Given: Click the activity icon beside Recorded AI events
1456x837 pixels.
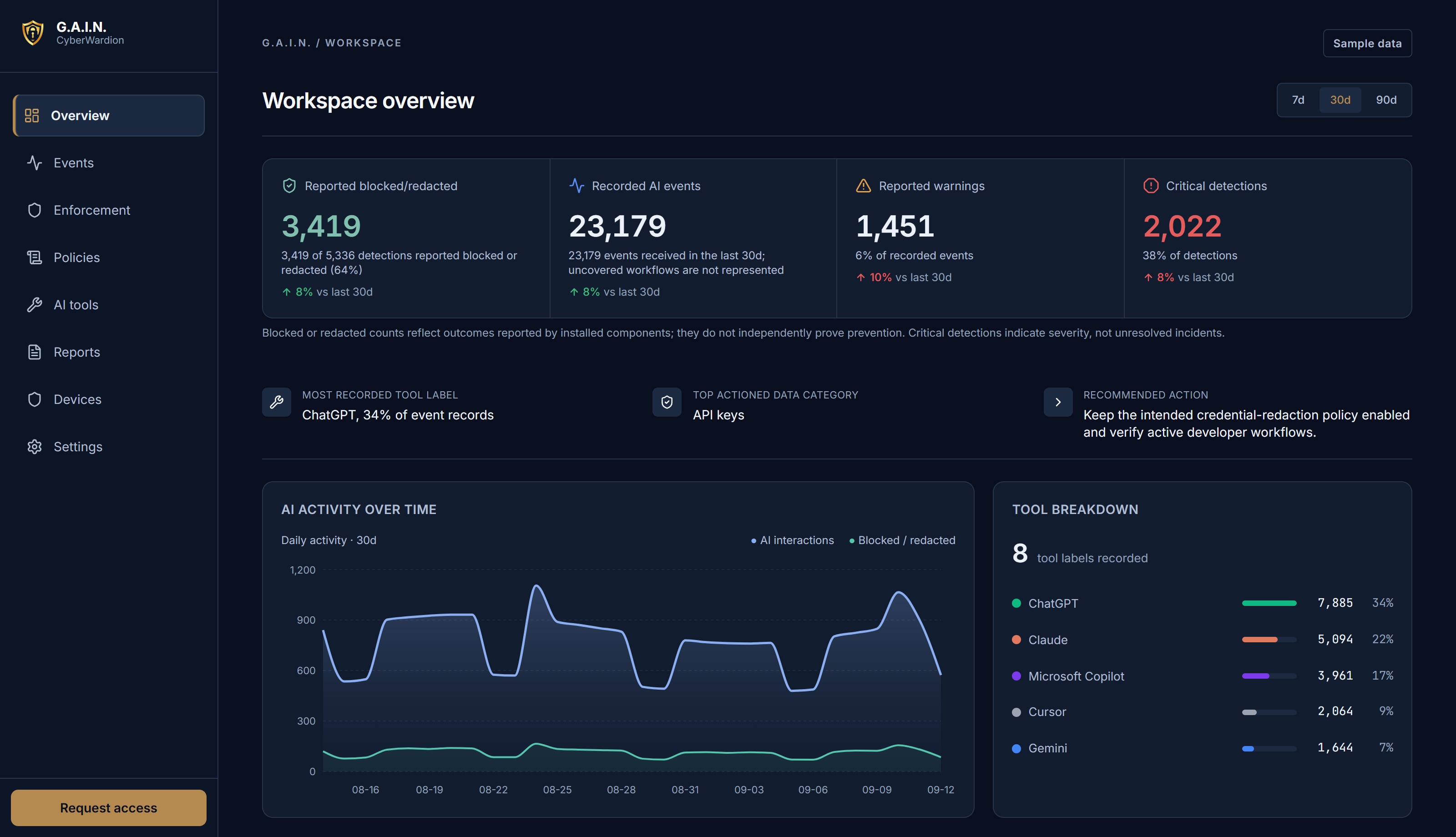Looking at the screenshot, I should click(576, 186).
